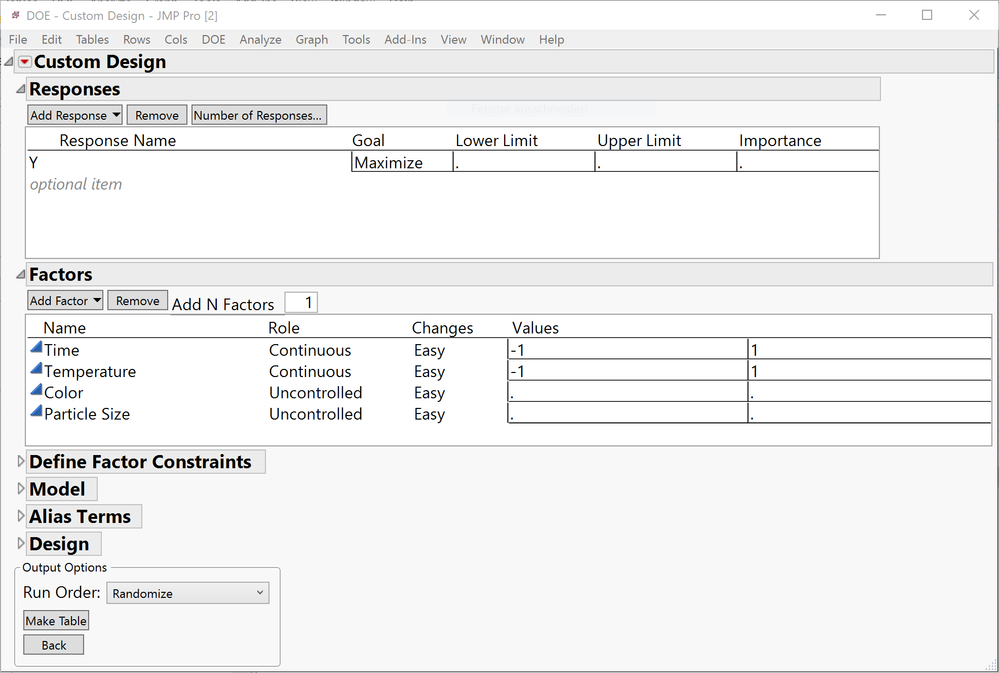This screenshot has height=673, width=999.
Task: Select response name Y
Action: pyautogui.click(x=34, y=163)
